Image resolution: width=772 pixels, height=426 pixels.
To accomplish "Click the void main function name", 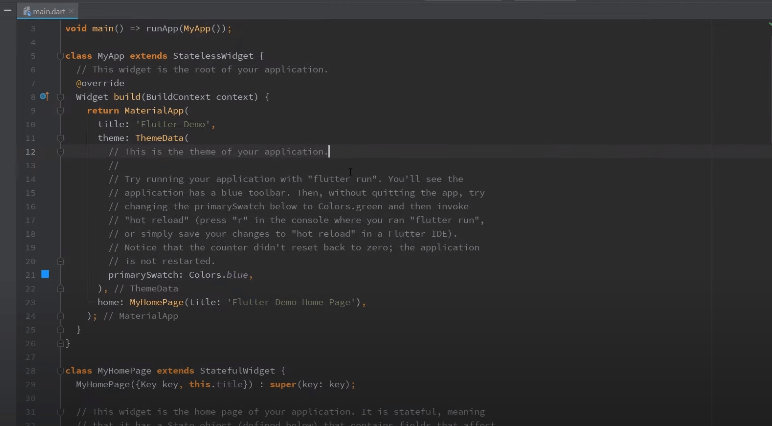I will [x=103, y=29].
